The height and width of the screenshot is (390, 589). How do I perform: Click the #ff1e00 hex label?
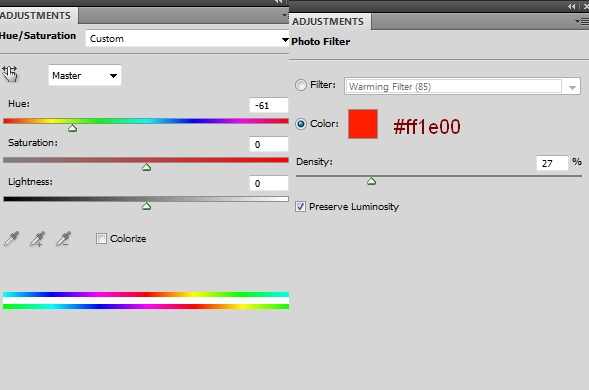coord(427,127)
